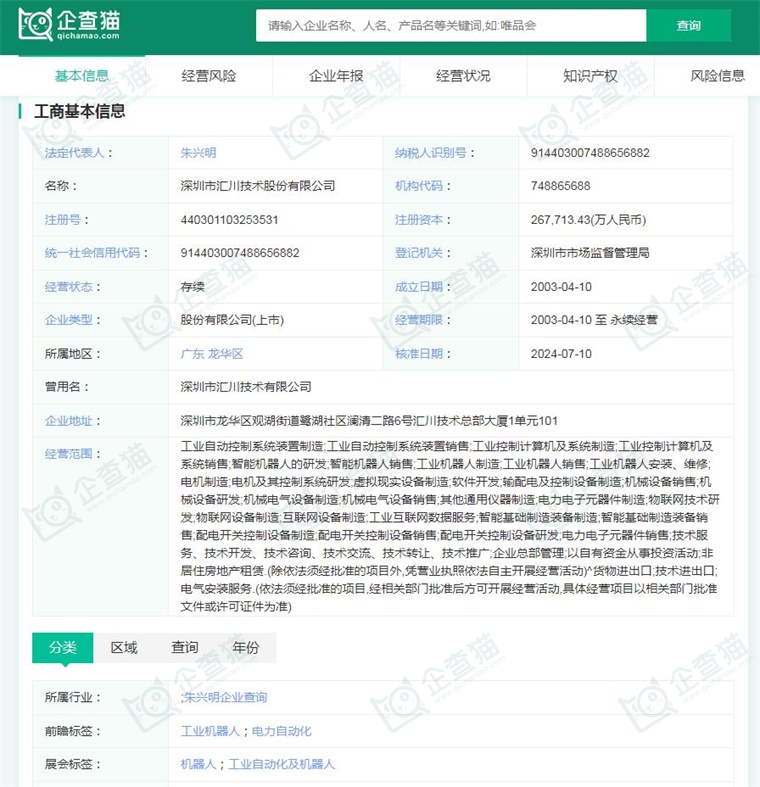
Task: Open the 工业自动化及机器人 exhibition tag
Action: tap(282, 764)
